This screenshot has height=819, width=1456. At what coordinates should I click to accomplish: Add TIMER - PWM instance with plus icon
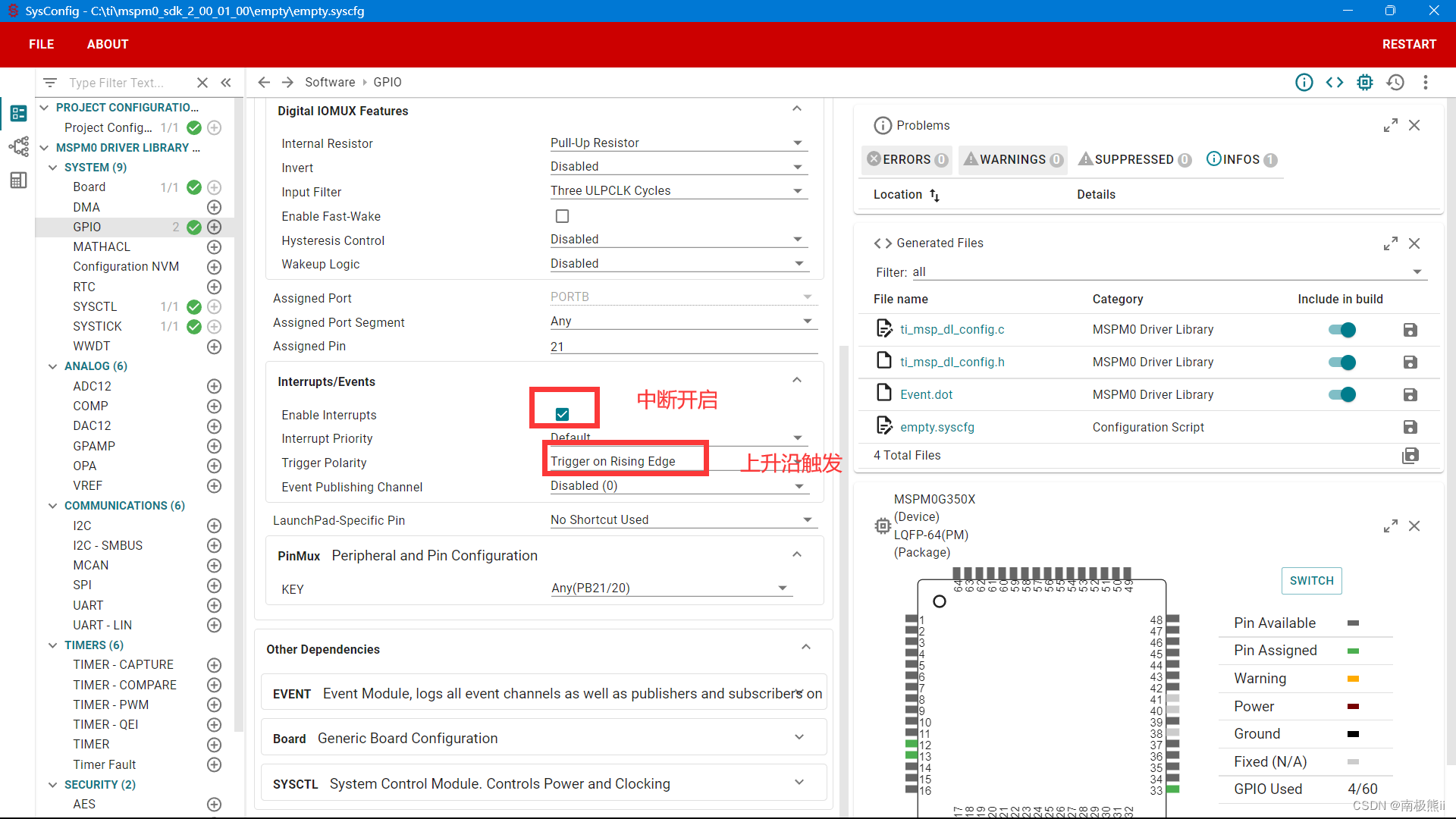point(215,704)
